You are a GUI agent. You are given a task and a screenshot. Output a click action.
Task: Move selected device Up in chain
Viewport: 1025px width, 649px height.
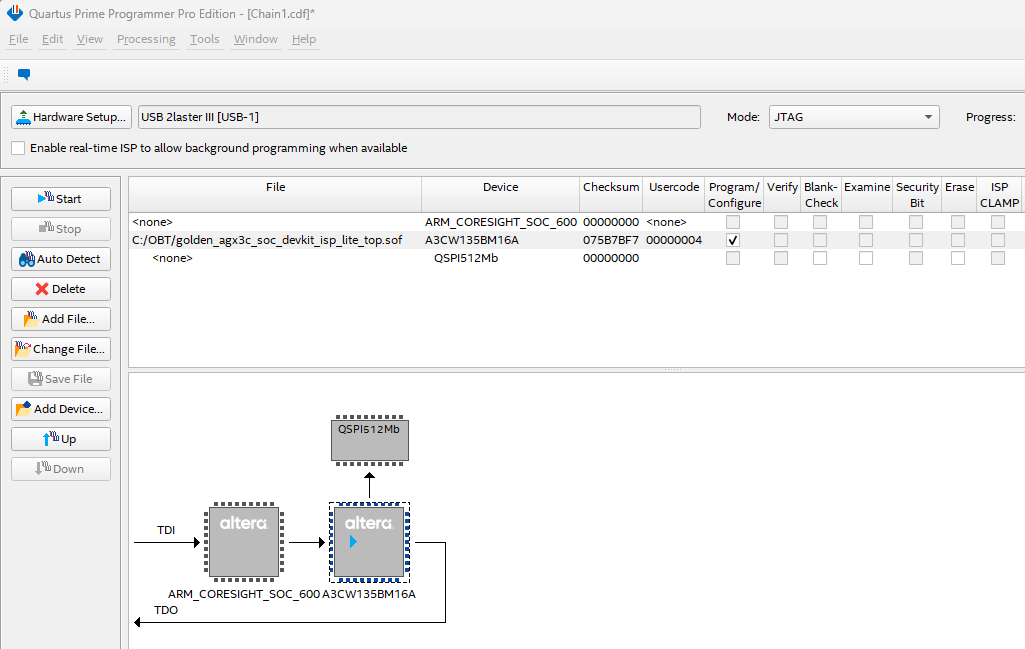[x=61, y=439]
